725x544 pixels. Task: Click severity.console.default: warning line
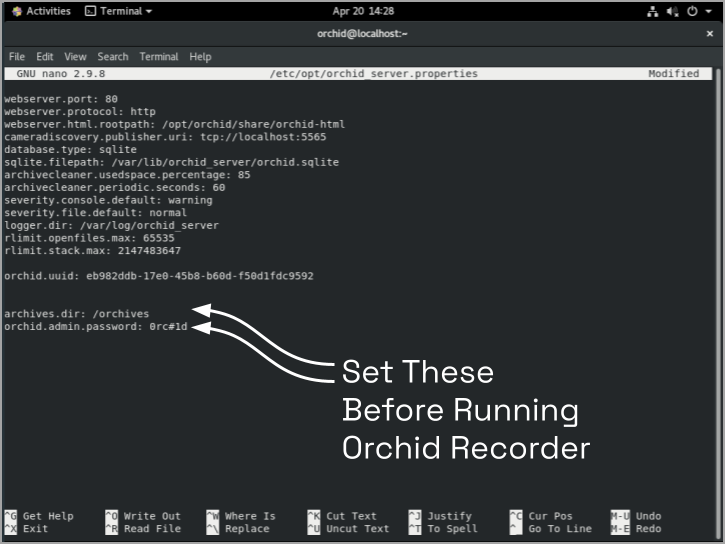click(108, 200)
